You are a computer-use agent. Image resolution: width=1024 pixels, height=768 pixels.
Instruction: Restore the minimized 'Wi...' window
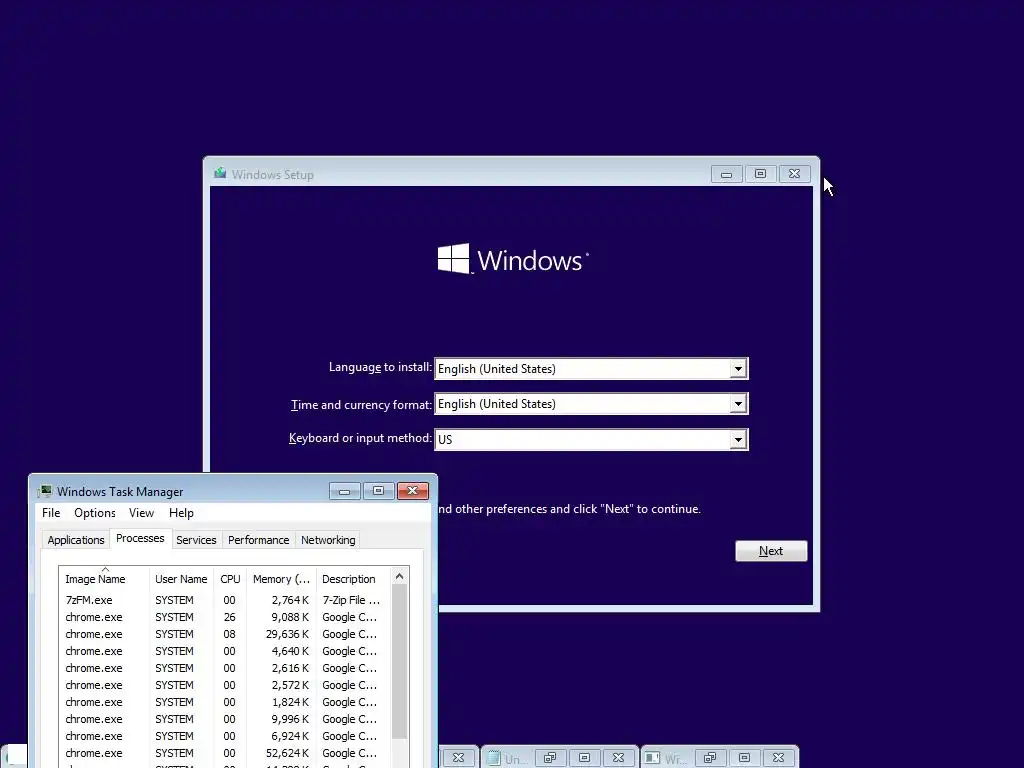(710, 758)
